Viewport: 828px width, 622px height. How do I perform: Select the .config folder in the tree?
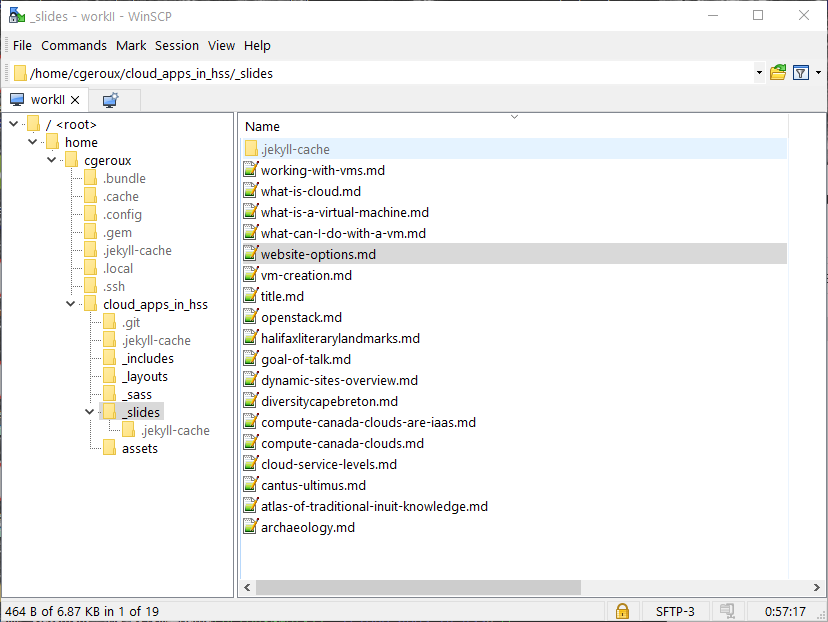coord(123,214)
